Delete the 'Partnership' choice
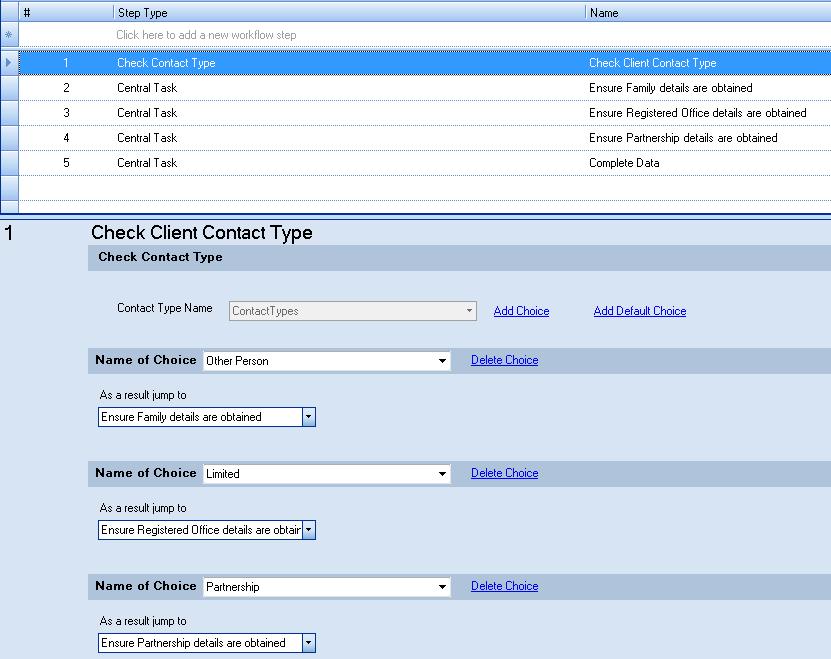The width and height of the screenshot is (831, 659). click(505, 586)
